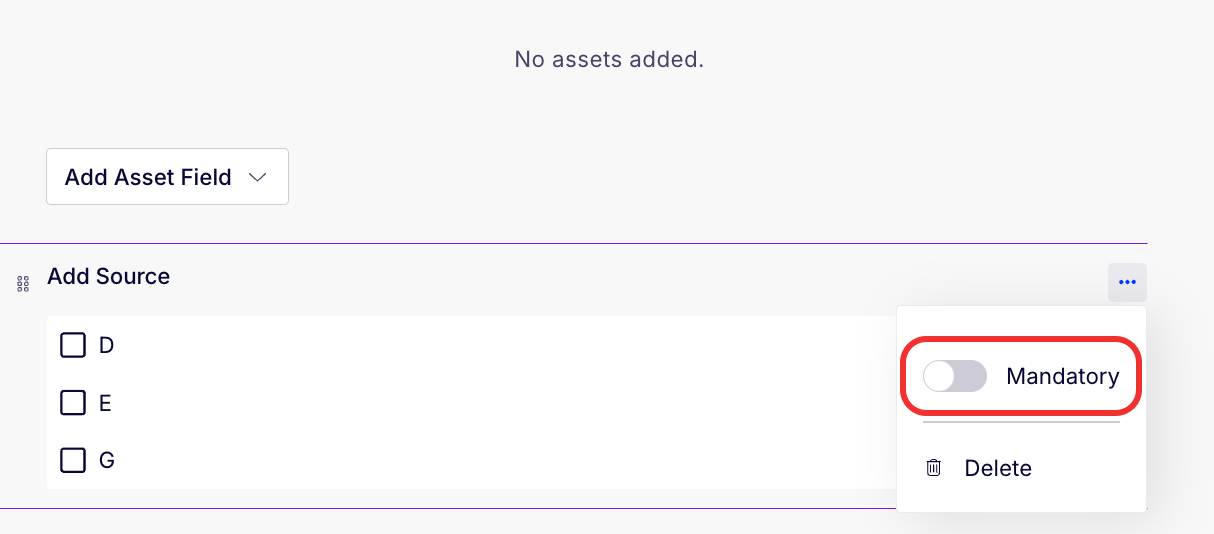Choose the G option label text
This screenshot has width=1214, height=534.
pyautogui.click(x=106, y=460)
